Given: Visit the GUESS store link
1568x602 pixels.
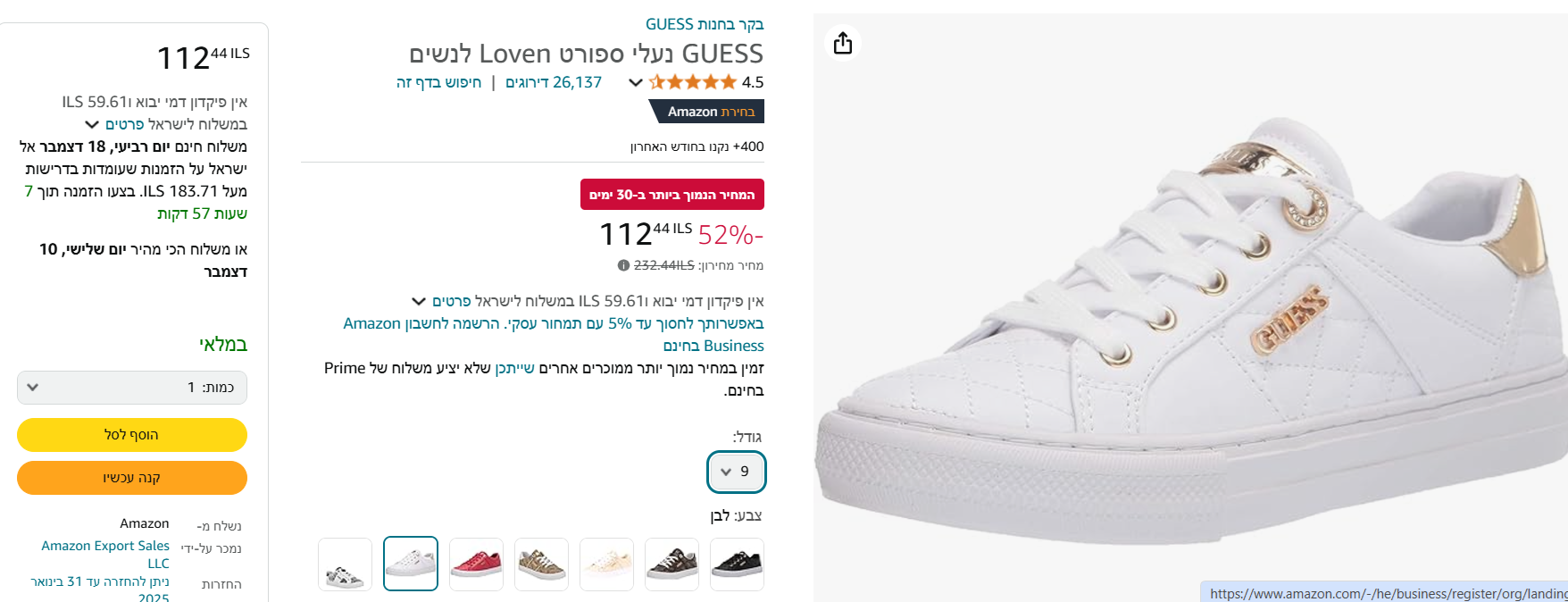Looking at the screenshot, I should [x=705, y=24].
